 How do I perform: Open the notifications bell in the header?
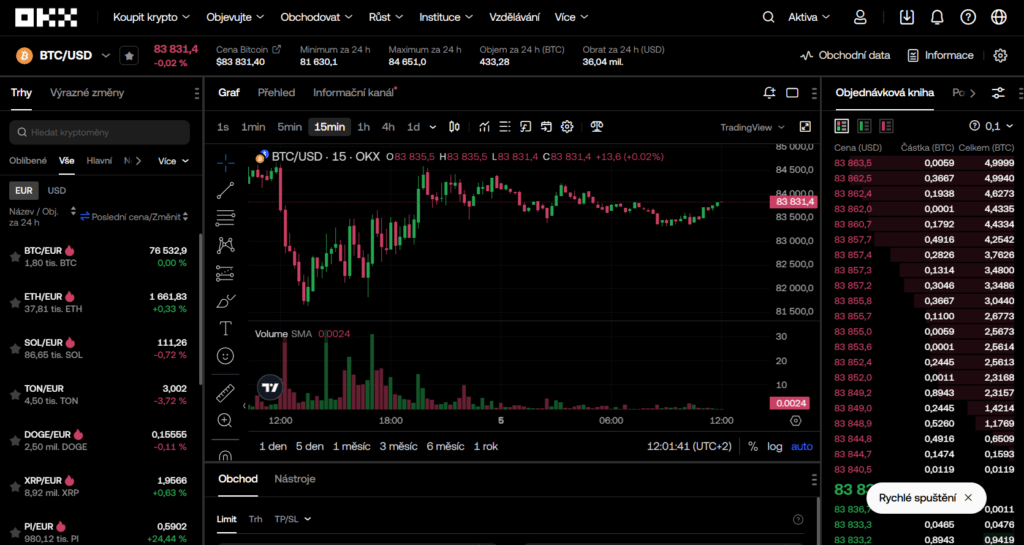(x=937, y=17)
